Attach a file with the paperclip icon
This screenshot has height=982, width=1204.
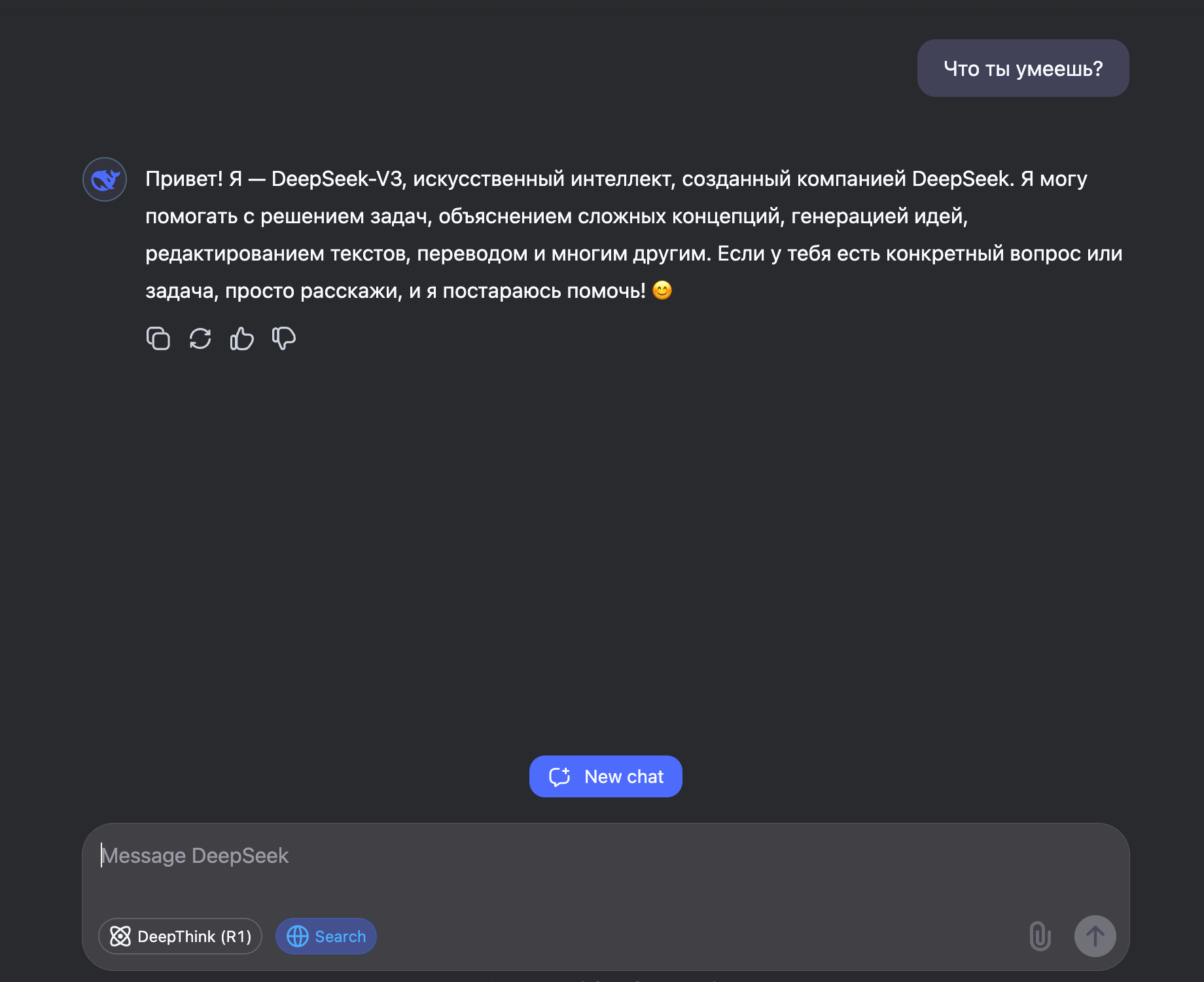1040,936
